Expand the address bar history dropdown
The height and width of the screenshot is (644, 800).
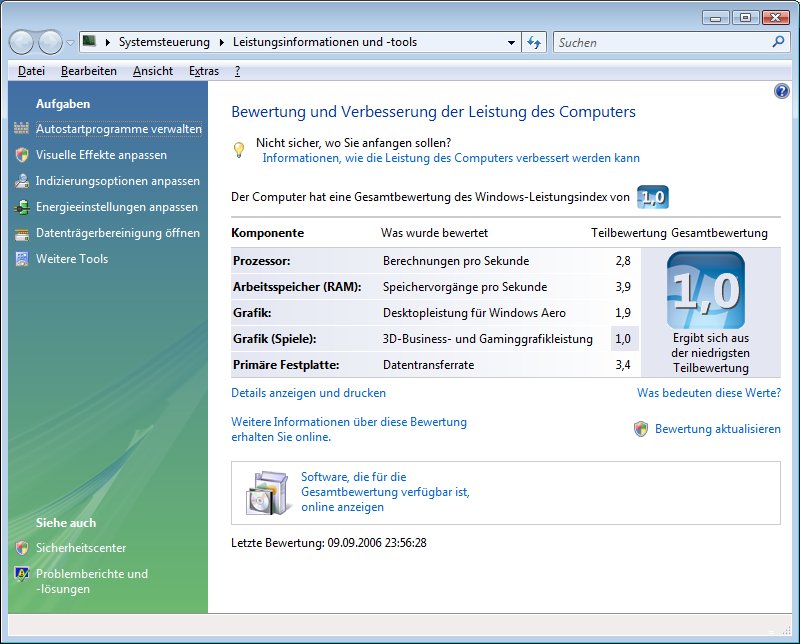click(511, 43)
